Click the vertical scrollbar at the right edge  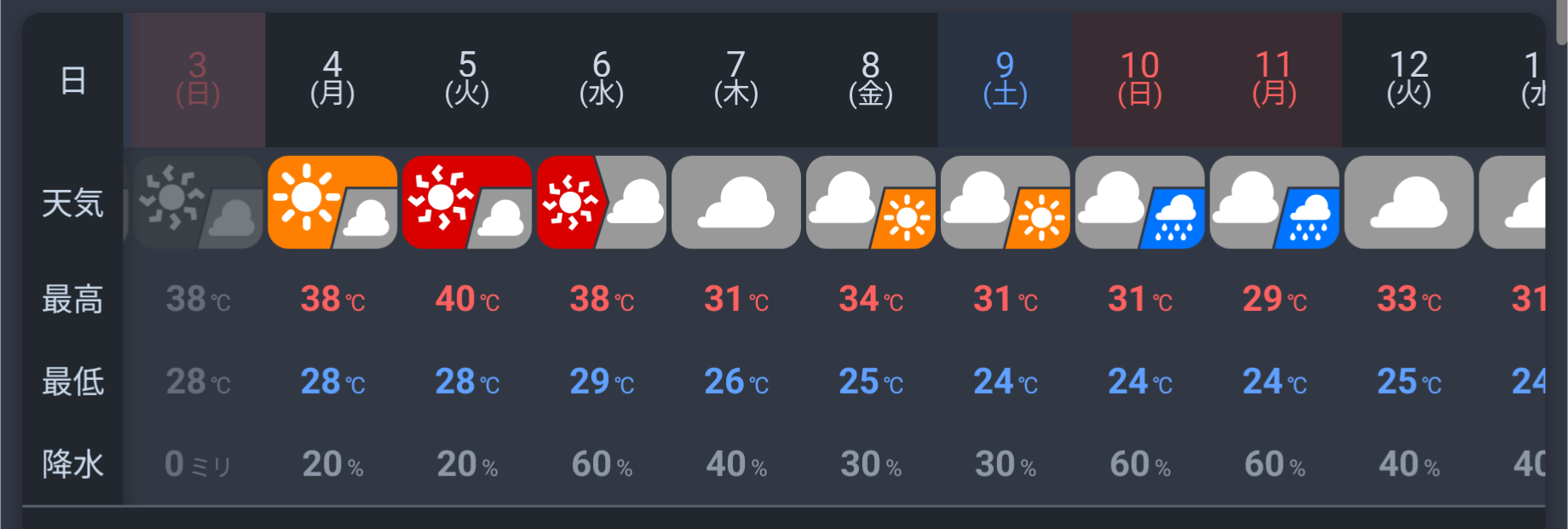[1561, 21]
